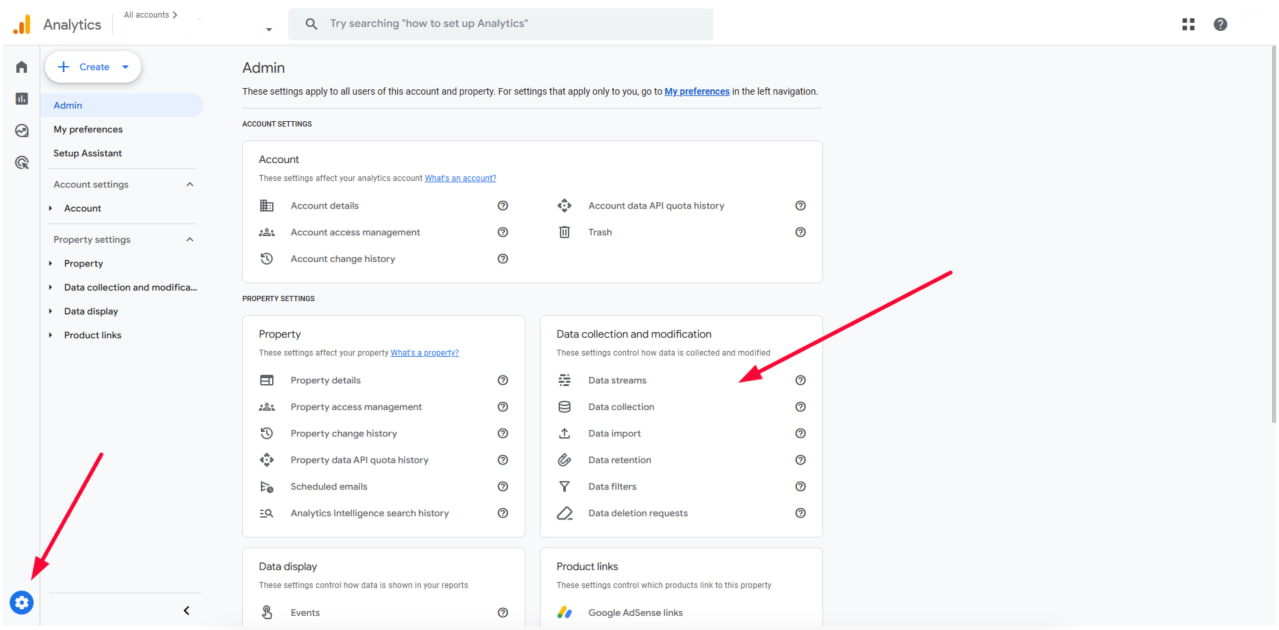Open Trash in Account settings
Screen dimensions: 1279x630
pos(600,232)
